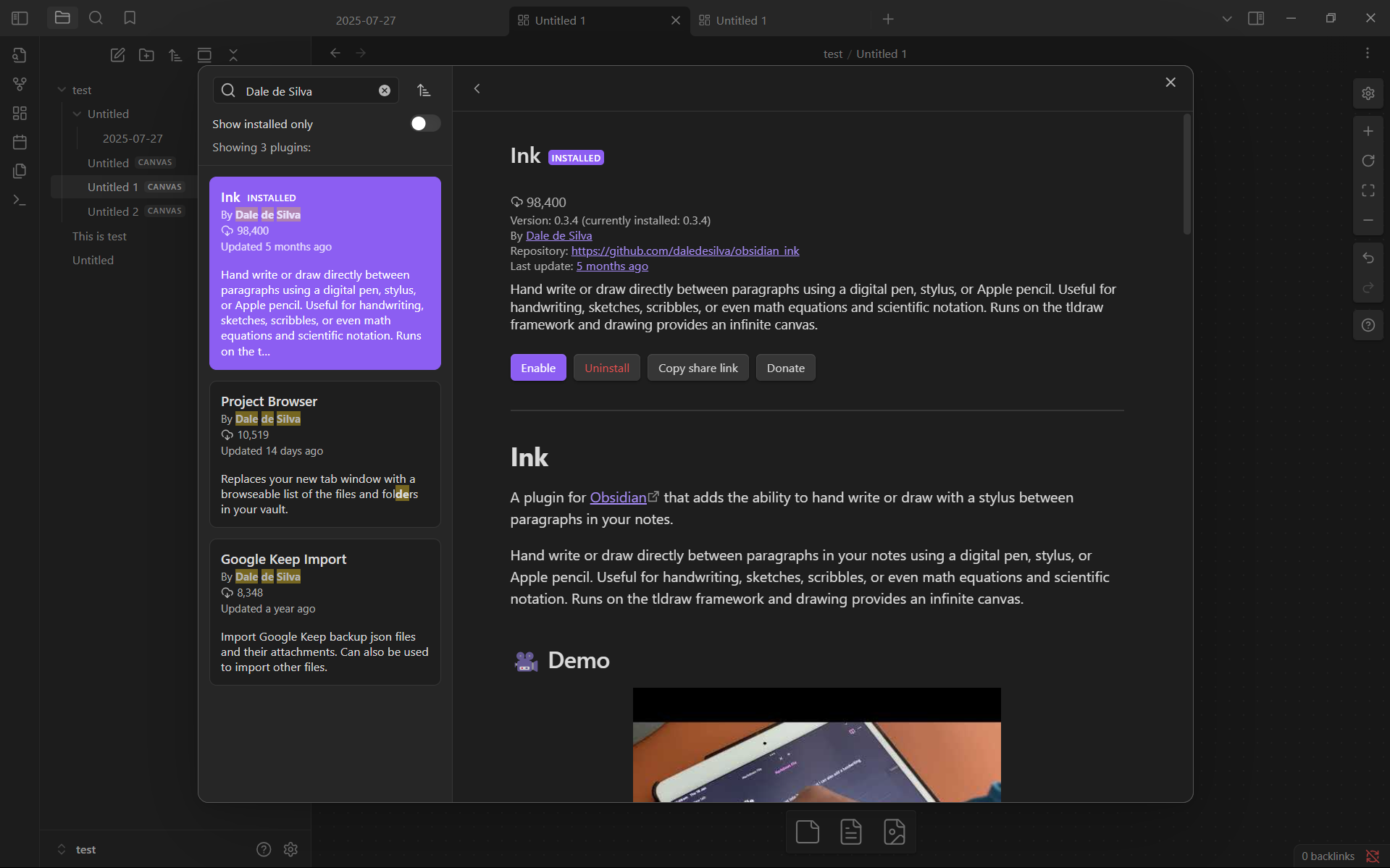Open graph view ribbon icon
The width and height of the screenshot is (1390, 868).
(20, 84)
